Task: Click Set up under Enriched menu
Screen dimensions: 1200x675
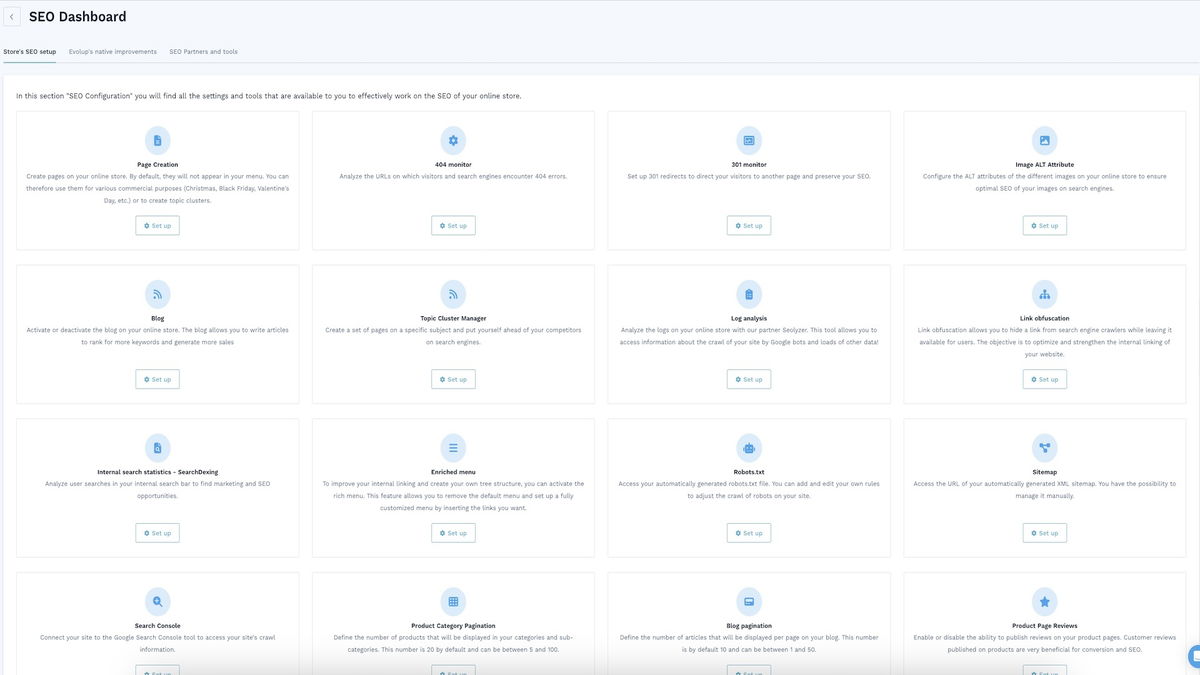Action: click(452, 532)
